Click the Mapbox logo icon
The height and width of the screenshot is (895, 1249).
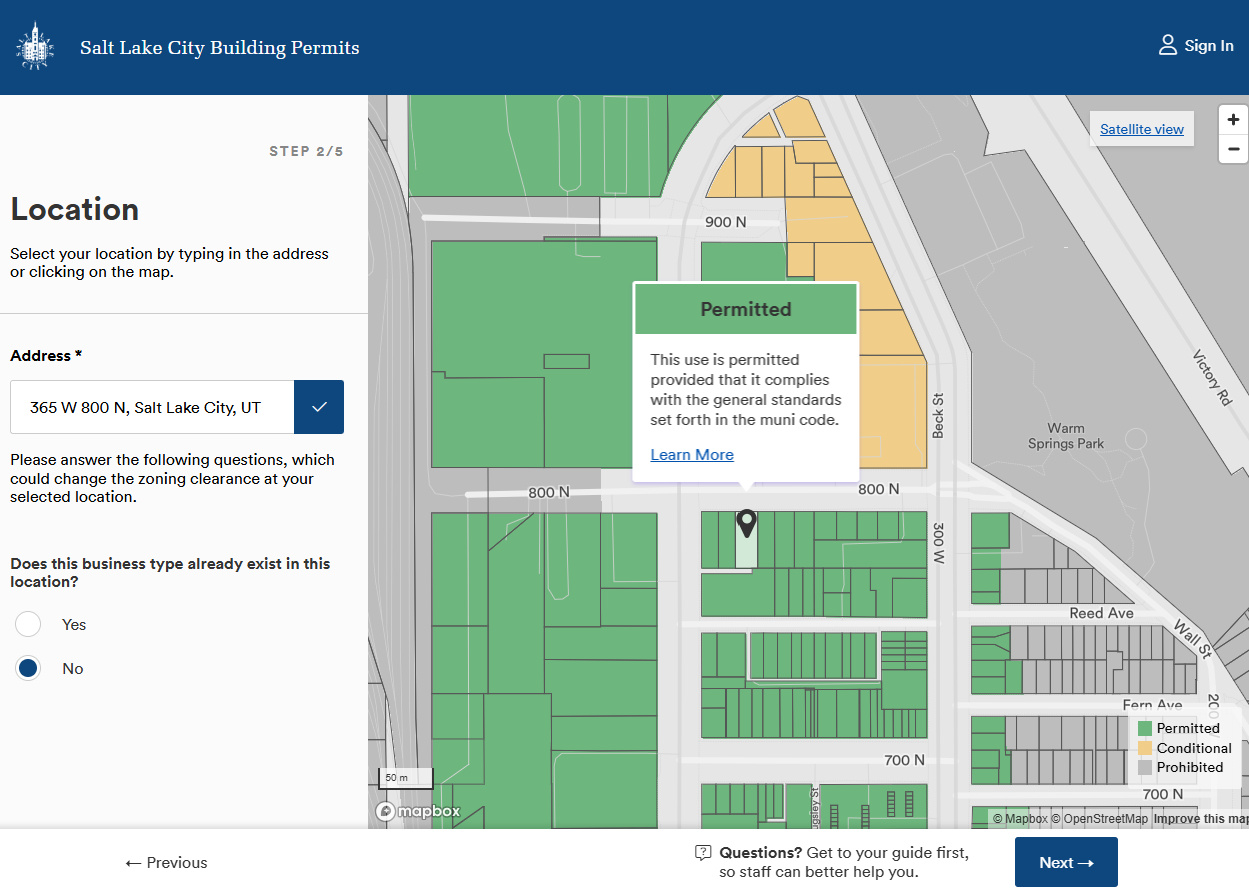[x=386, y=811]
